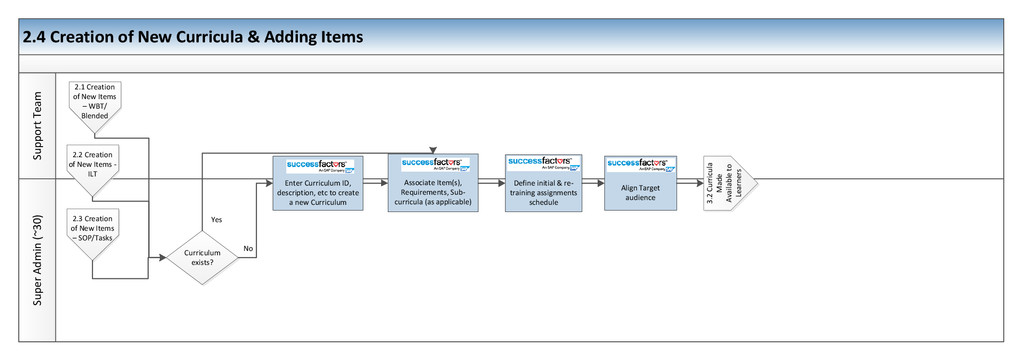Select the 2.2 Creation of New Items ILT connector

tap(93, 170)
